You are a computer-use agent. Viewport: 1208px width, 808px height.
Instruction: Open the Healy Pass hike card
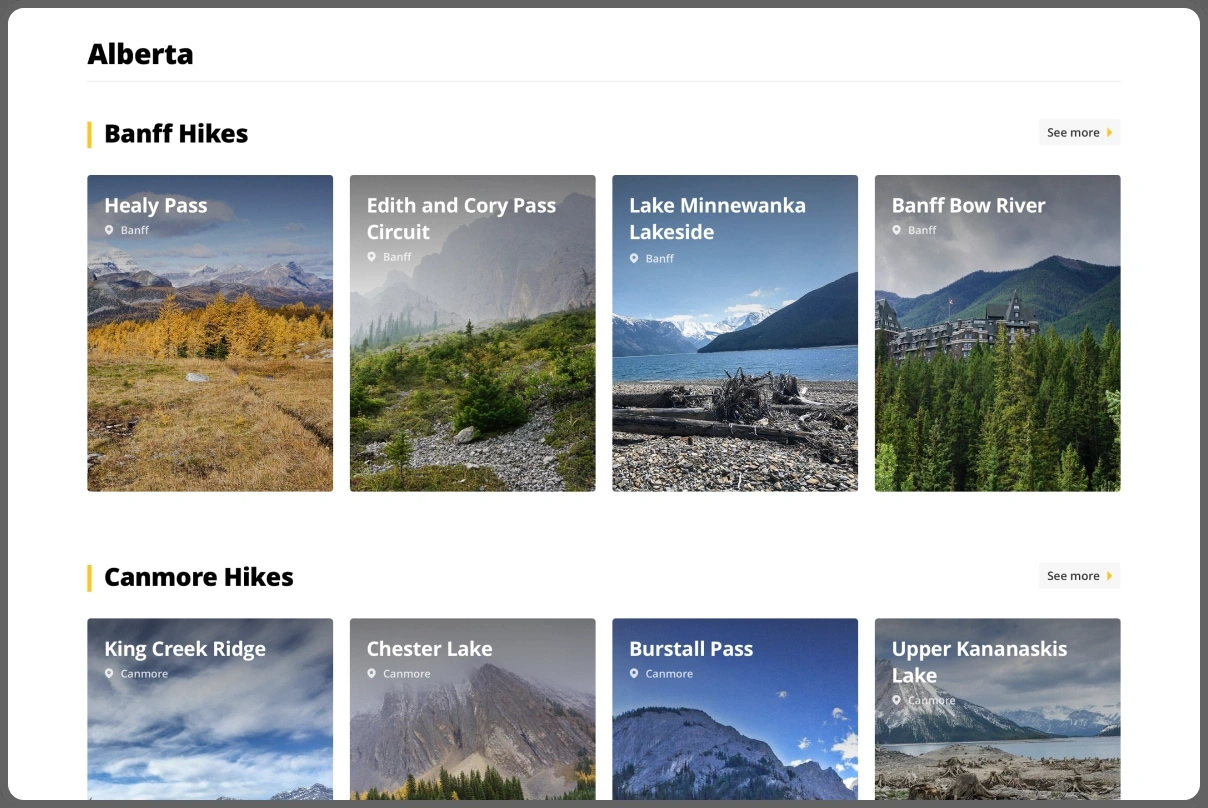210,333
